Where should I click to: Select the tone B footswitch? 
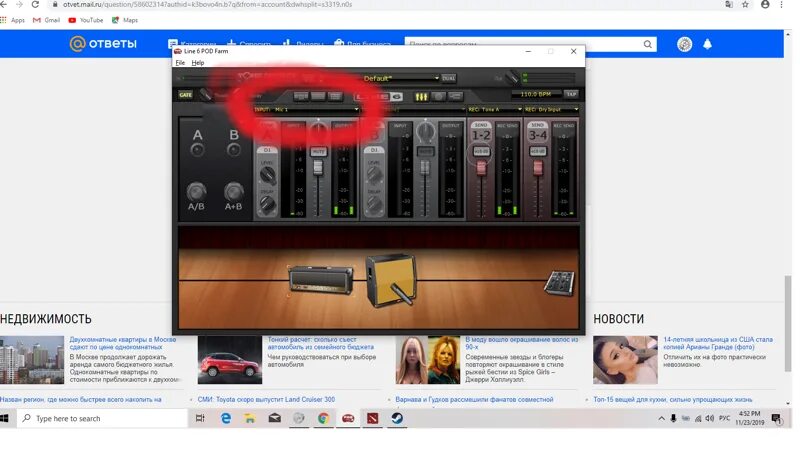point(234,150)
